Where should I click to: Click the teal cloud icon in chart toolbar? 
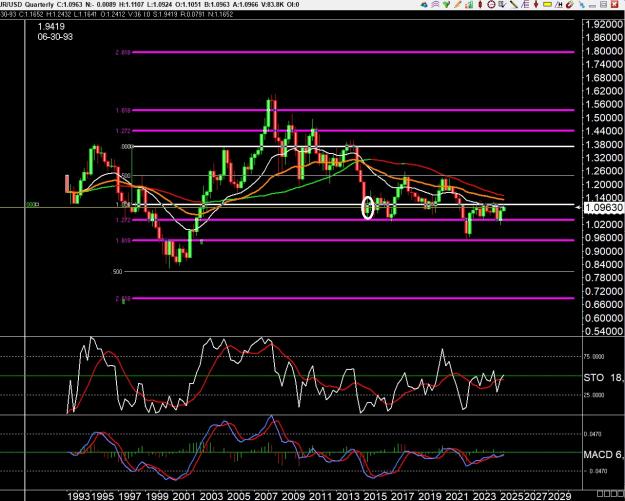tap(424, 4)
